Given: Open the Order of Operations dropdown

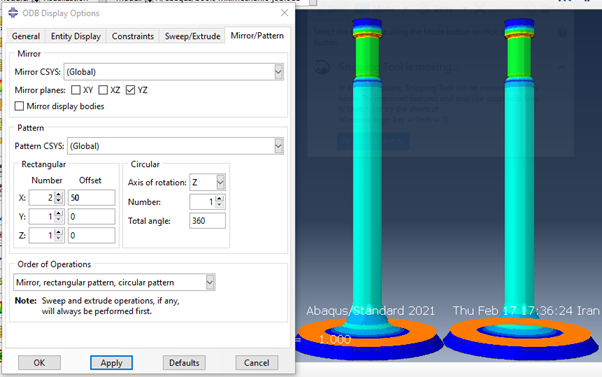Looking at the screenshot, I should click(x=210, y=283).
